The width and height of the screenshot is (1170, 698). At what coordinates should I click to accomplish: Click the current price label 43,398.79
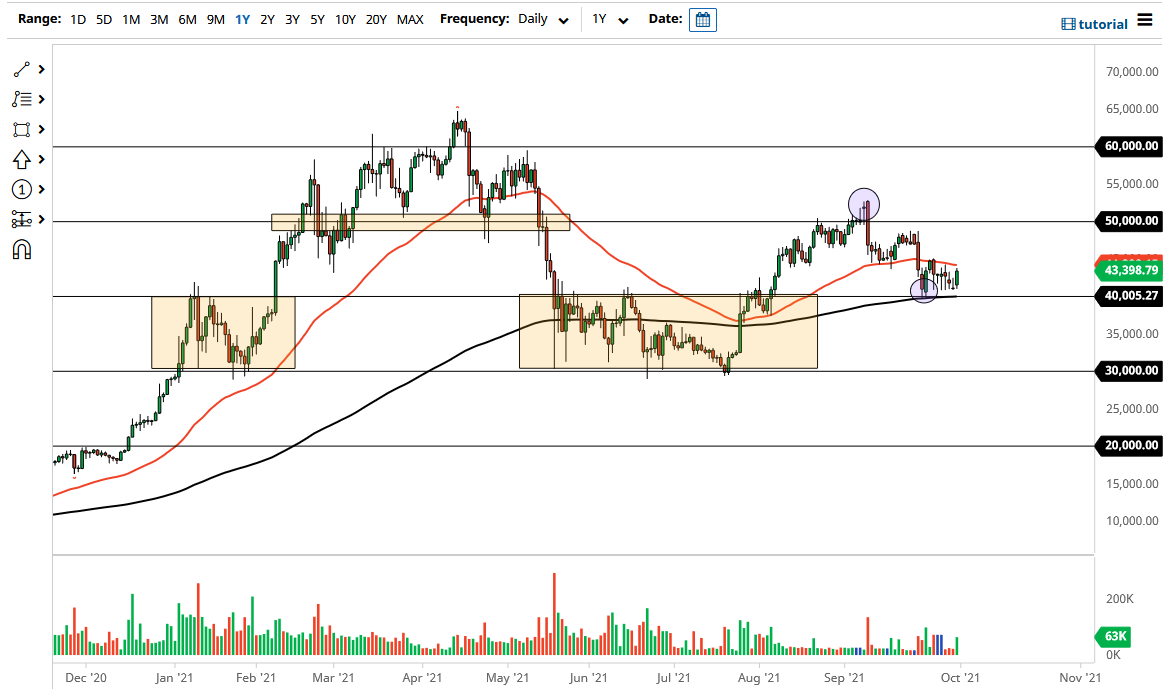click(x=1130, y=270)
